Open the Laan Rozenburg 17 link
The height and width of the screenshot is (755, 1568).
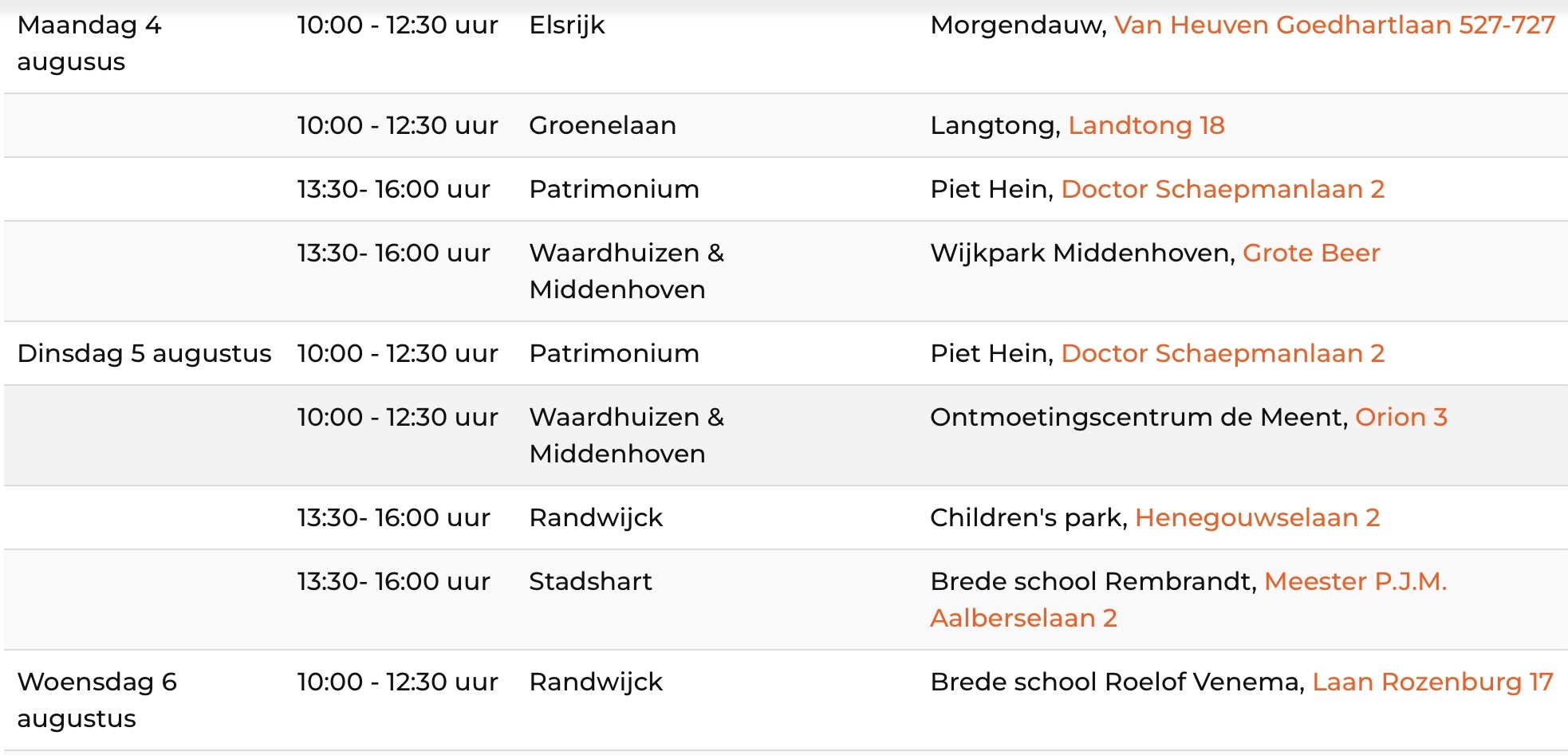point(1432,682)
